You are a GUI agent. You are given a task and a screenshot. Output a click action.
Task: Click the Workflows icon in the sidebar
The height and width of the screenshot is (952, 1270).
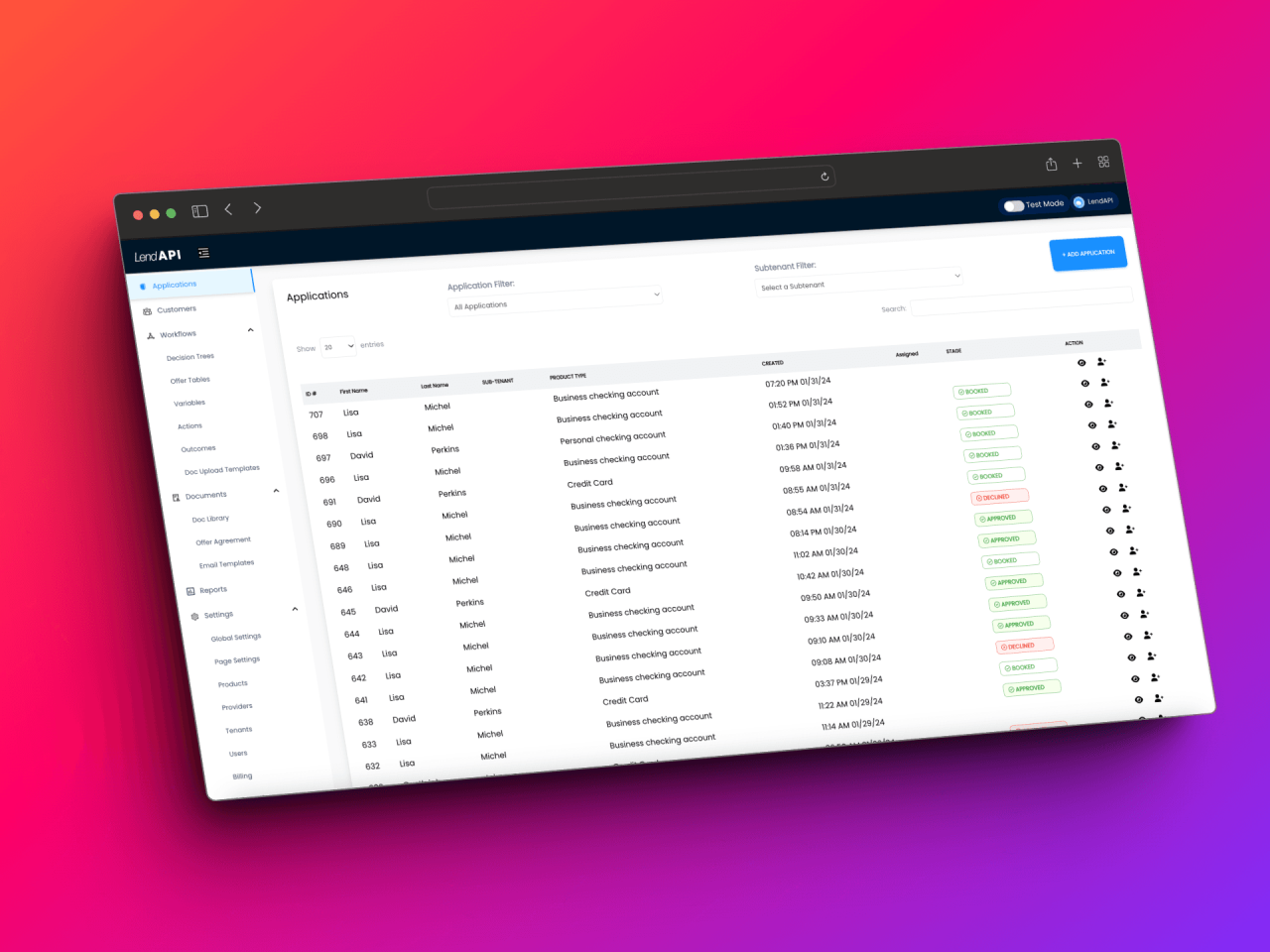149,333
